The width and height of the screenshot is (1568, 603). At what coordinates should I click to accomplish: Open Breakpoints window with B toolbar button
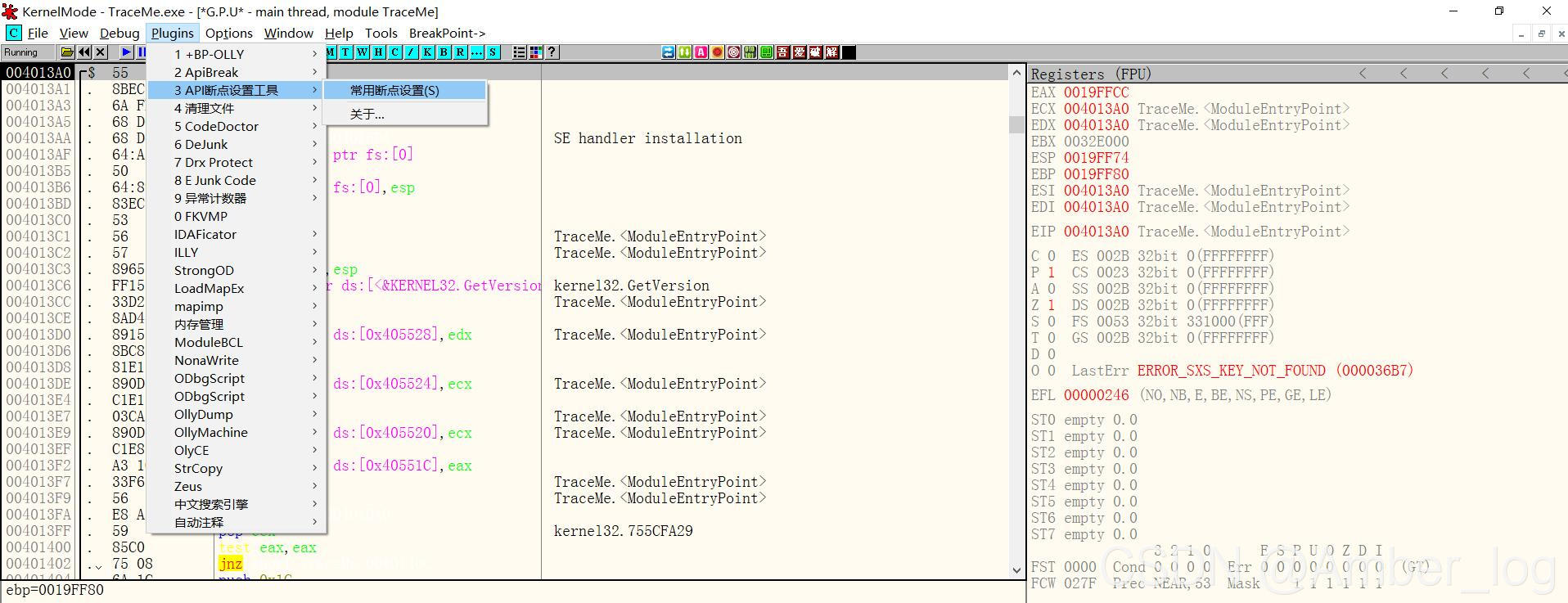tap(444, 52)
